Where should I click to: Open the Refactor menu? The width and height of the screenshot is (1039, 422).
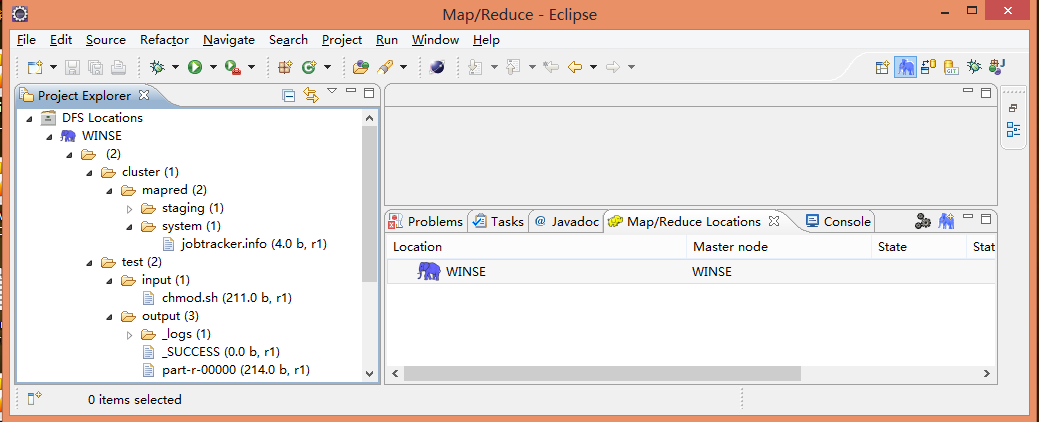[x=164, y=40]
